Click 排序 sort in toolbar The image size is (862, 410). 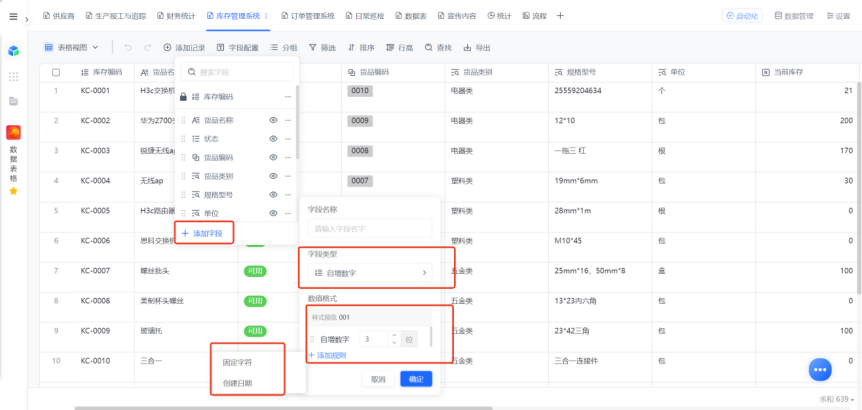tap(361, 48)
